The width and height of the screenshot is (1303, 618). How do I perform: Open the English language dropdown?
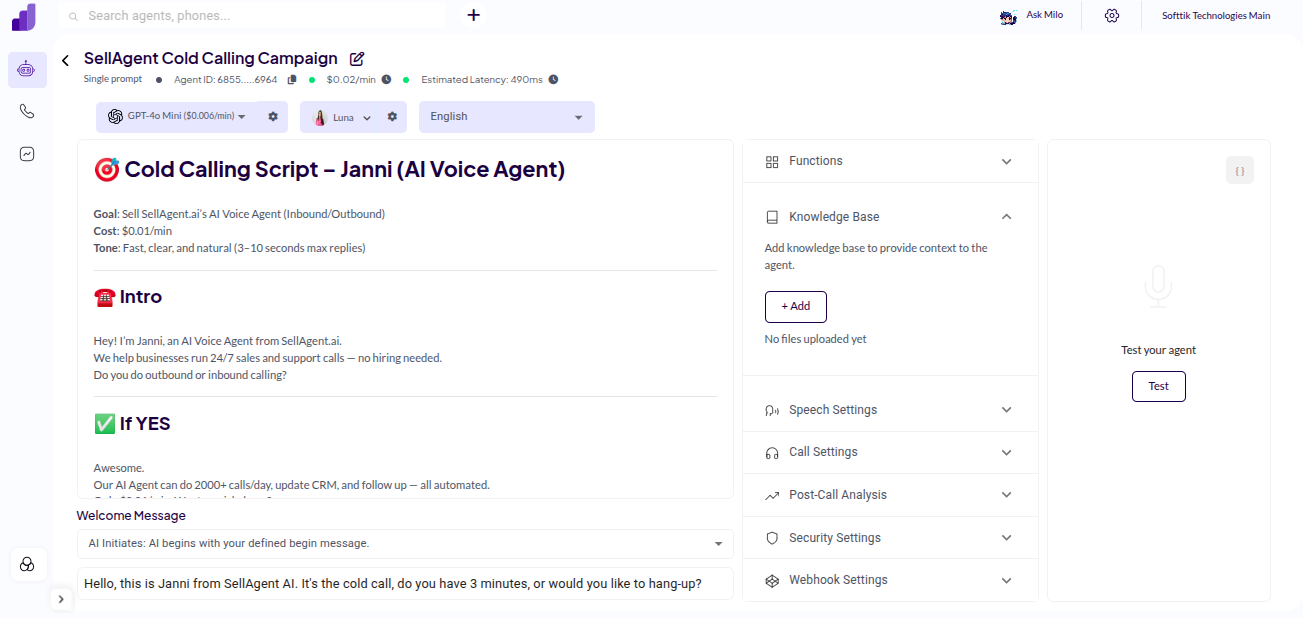tap(578, 116)
